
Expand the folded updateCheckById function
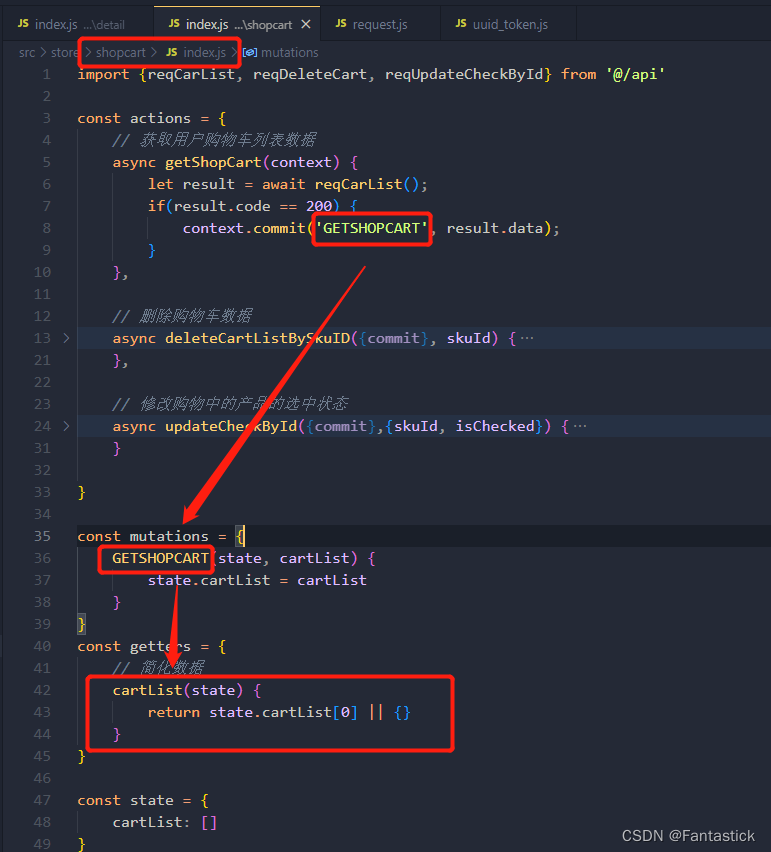[x=66, y=426]
